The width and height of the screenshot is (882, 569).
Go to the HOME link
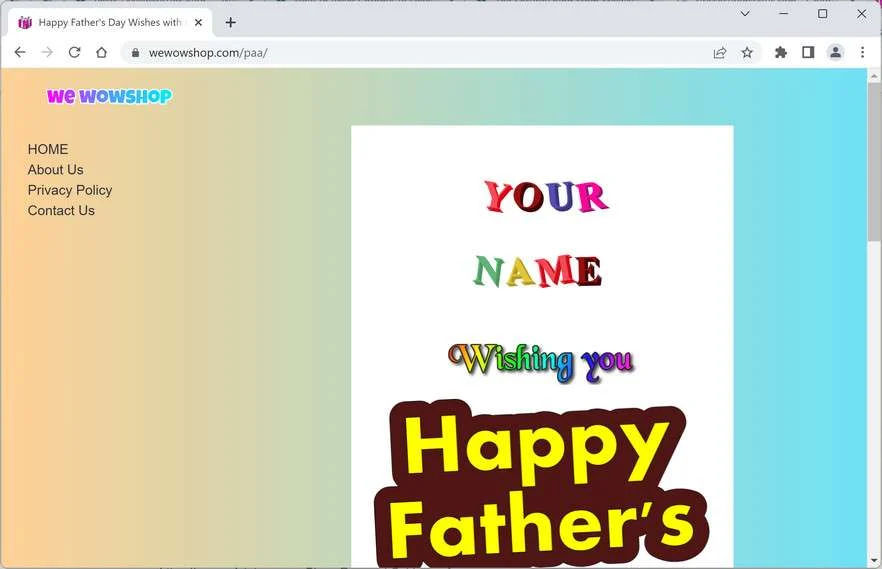tap(48, 149)
